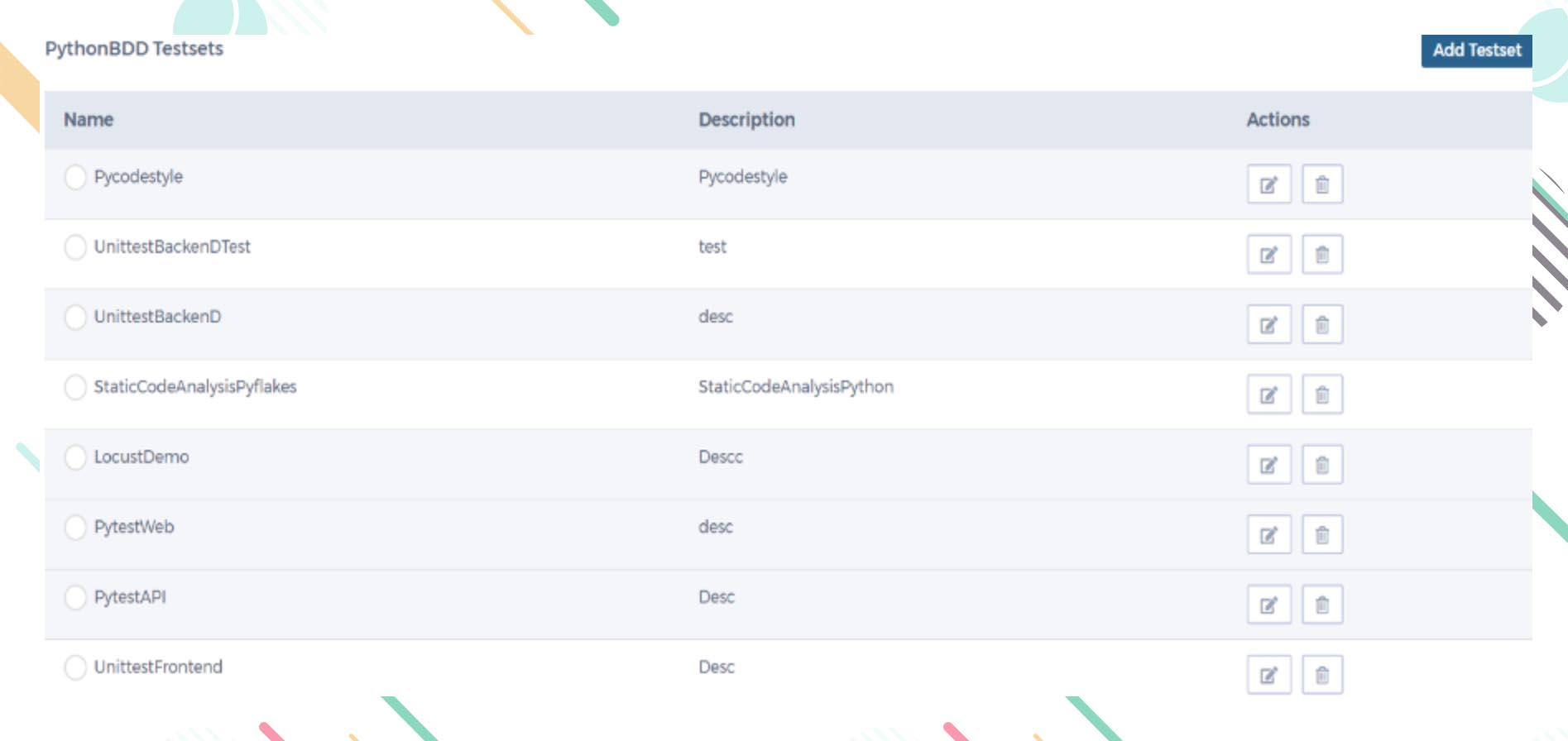1568x741 pixels.
Task: Select the UnittestBackenDTest radio button
Action: click(x=75, y=247)
